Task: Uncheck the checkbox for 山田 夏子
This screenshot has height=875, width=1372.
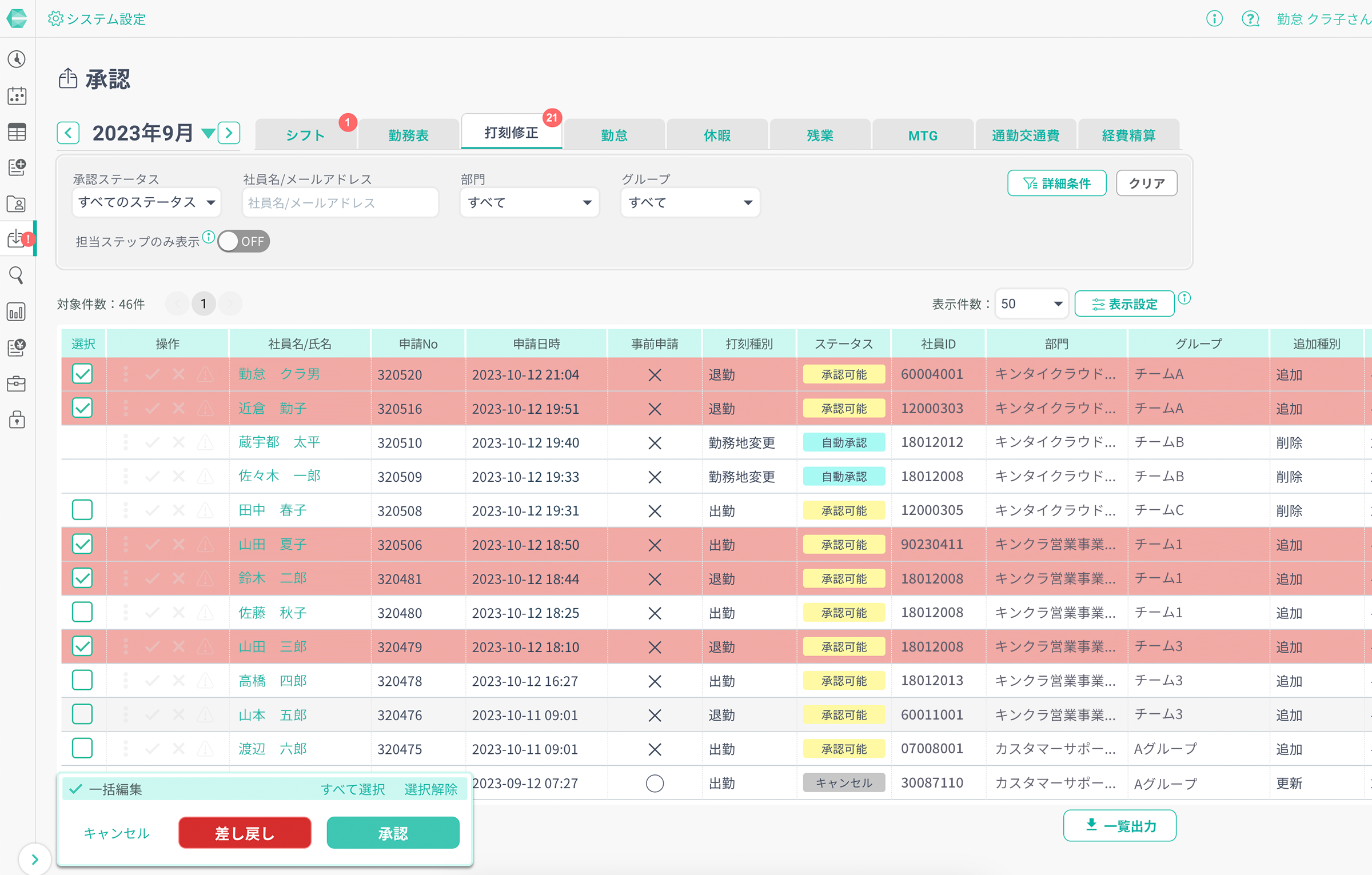Action: pos(82,544)
